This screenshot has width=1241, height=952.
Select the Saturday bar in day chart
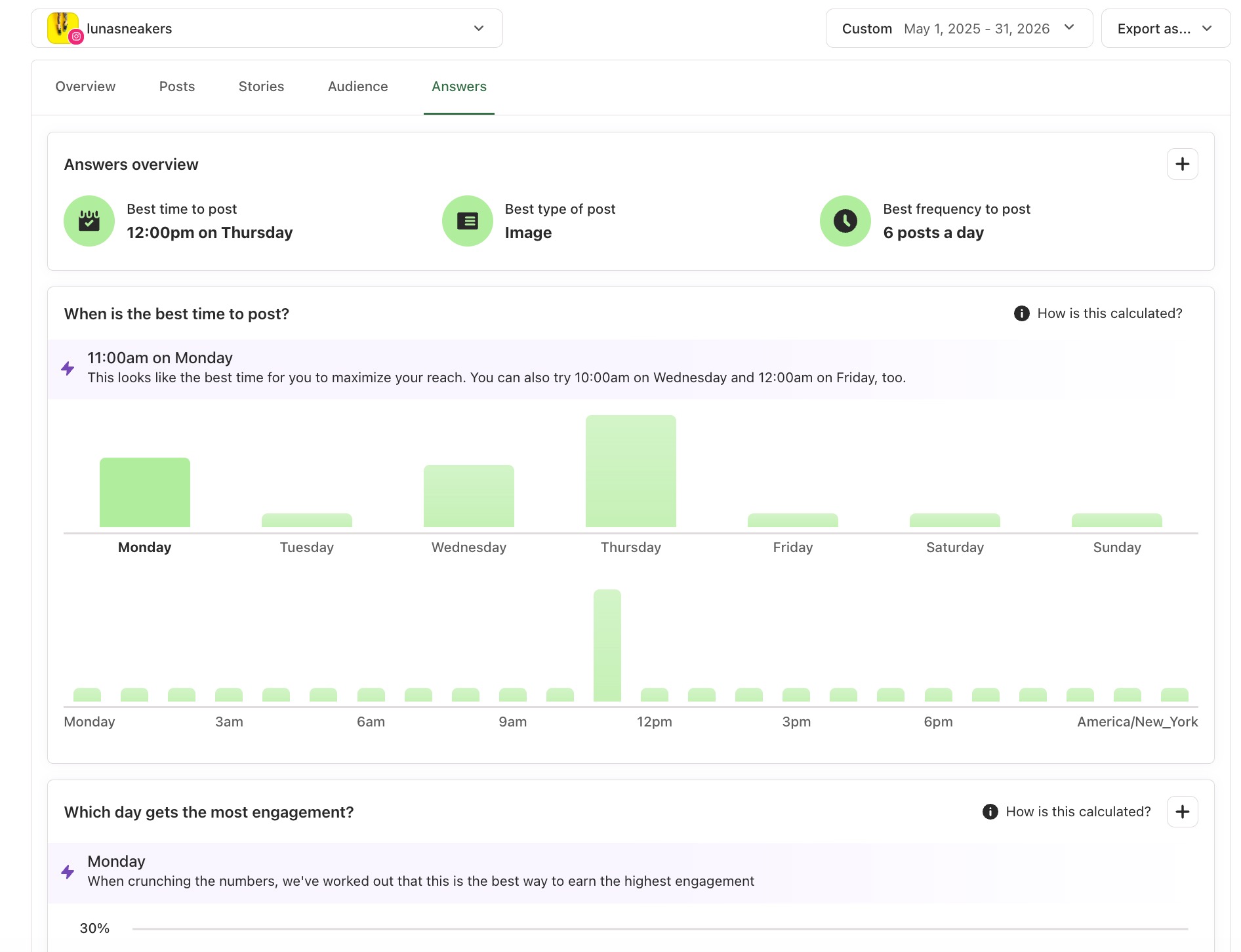click(x=955, y=521)
